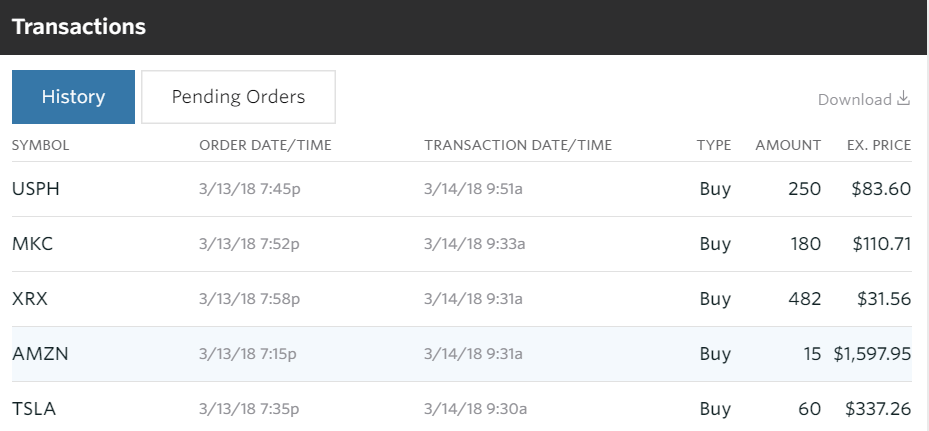
Task: Select the XRX symbol link
Action: coord(30,299)
